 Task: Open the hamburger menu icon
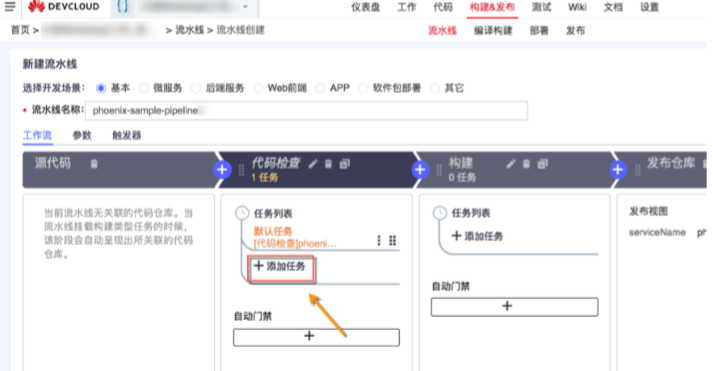click(x=10, y=6)
